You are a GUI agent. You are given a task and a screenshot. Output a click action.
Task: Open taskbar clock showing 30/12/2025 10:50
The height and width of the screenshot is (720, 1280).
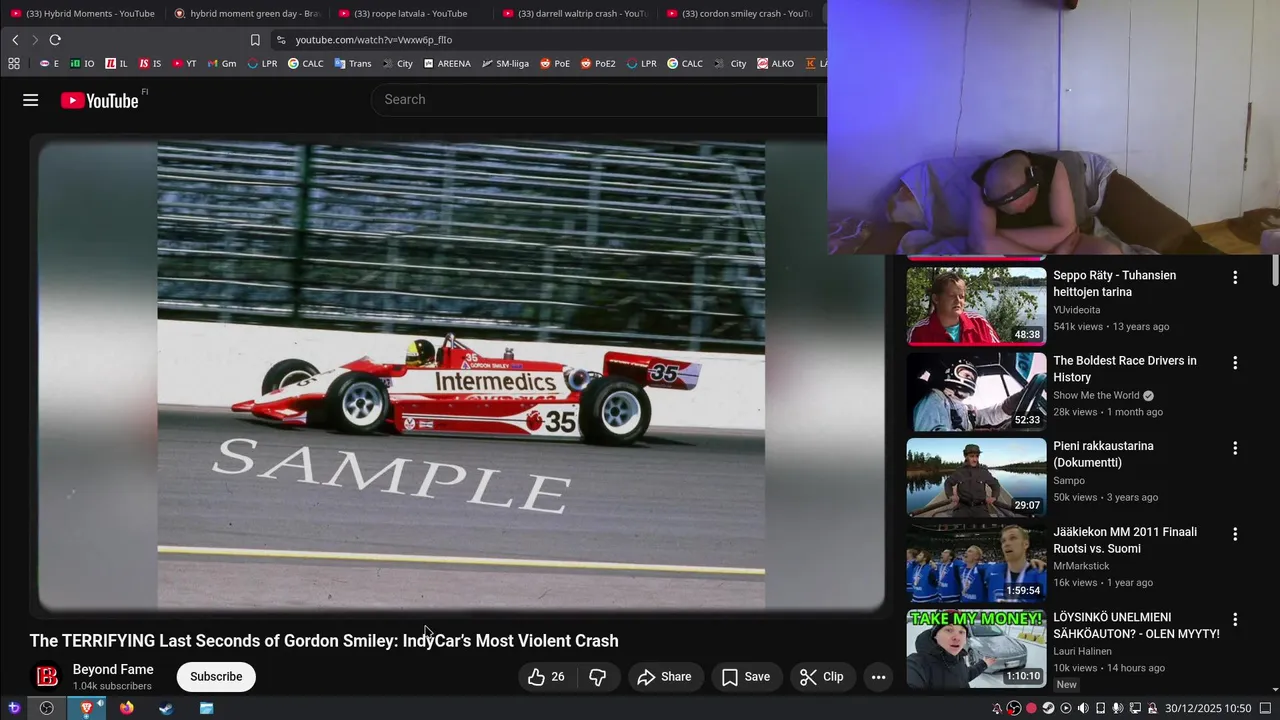1208,708
